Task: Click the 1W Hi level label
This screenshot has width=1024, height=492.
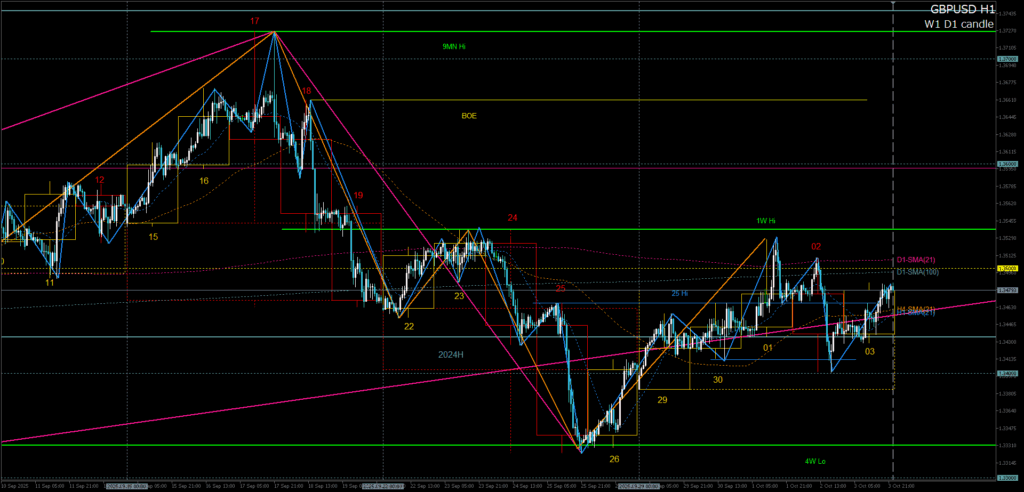Action: click(x=768, y=221)
